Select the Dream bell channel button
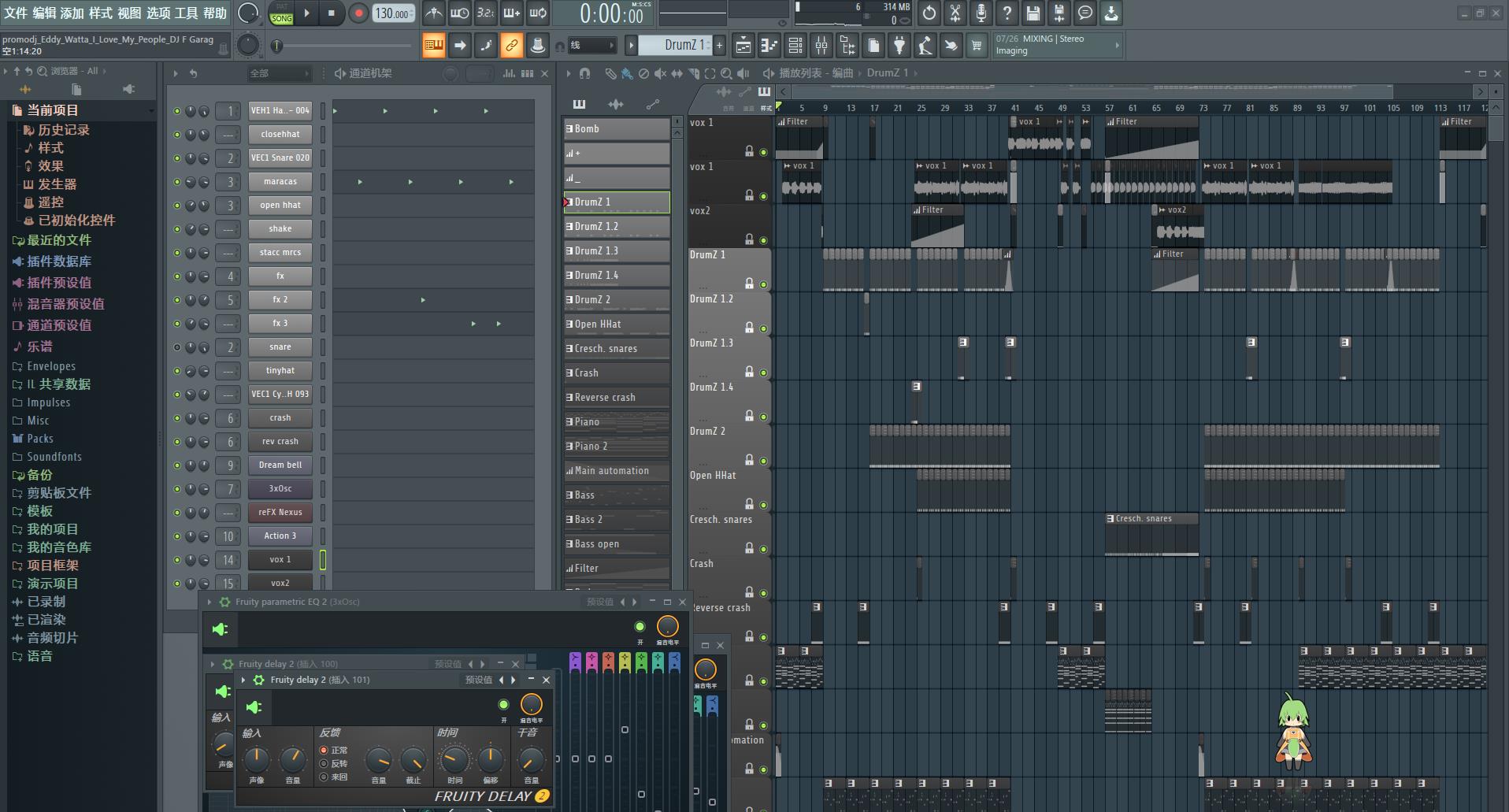This screenshot has height=812, width=1509. click(280, 465)
